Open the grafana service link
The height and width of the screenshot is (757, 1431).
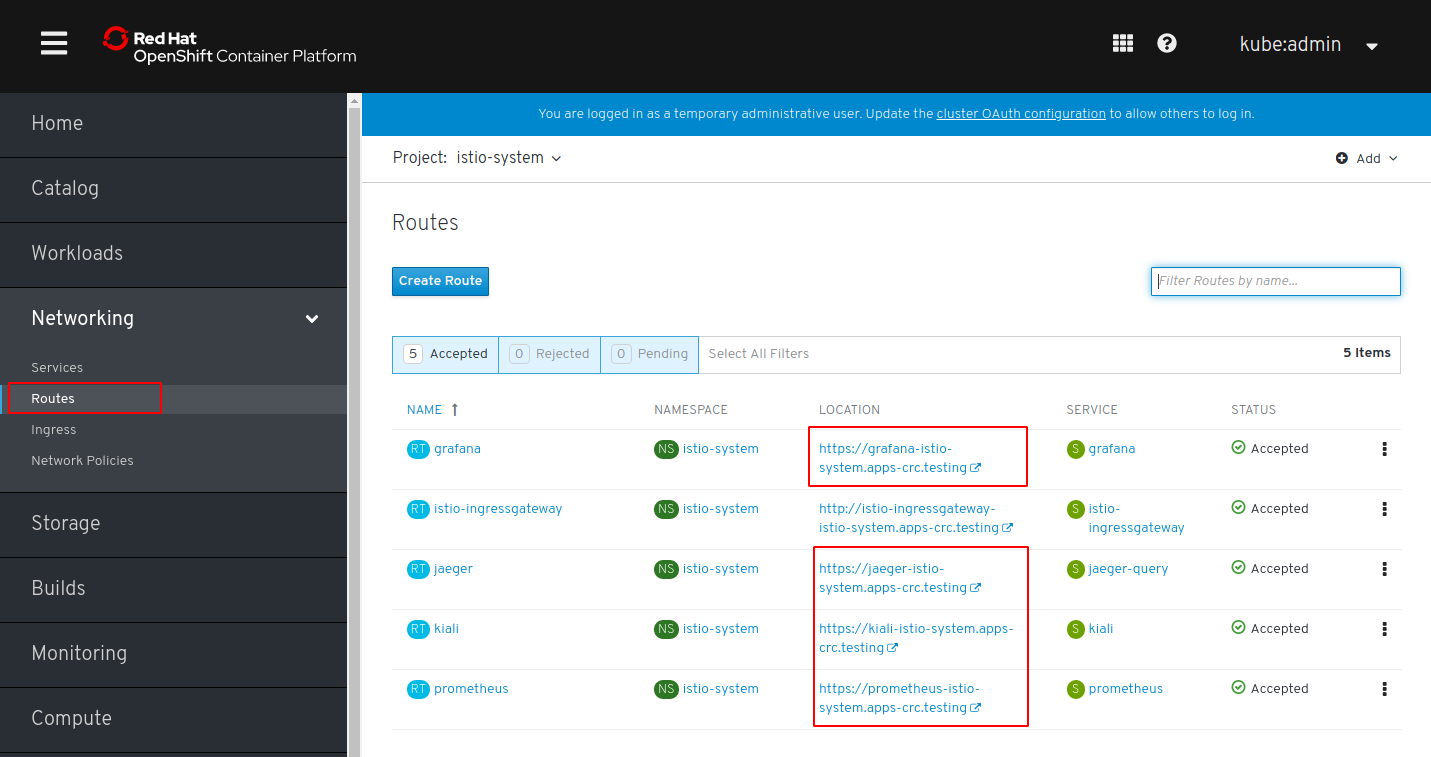click(1112, 449)
